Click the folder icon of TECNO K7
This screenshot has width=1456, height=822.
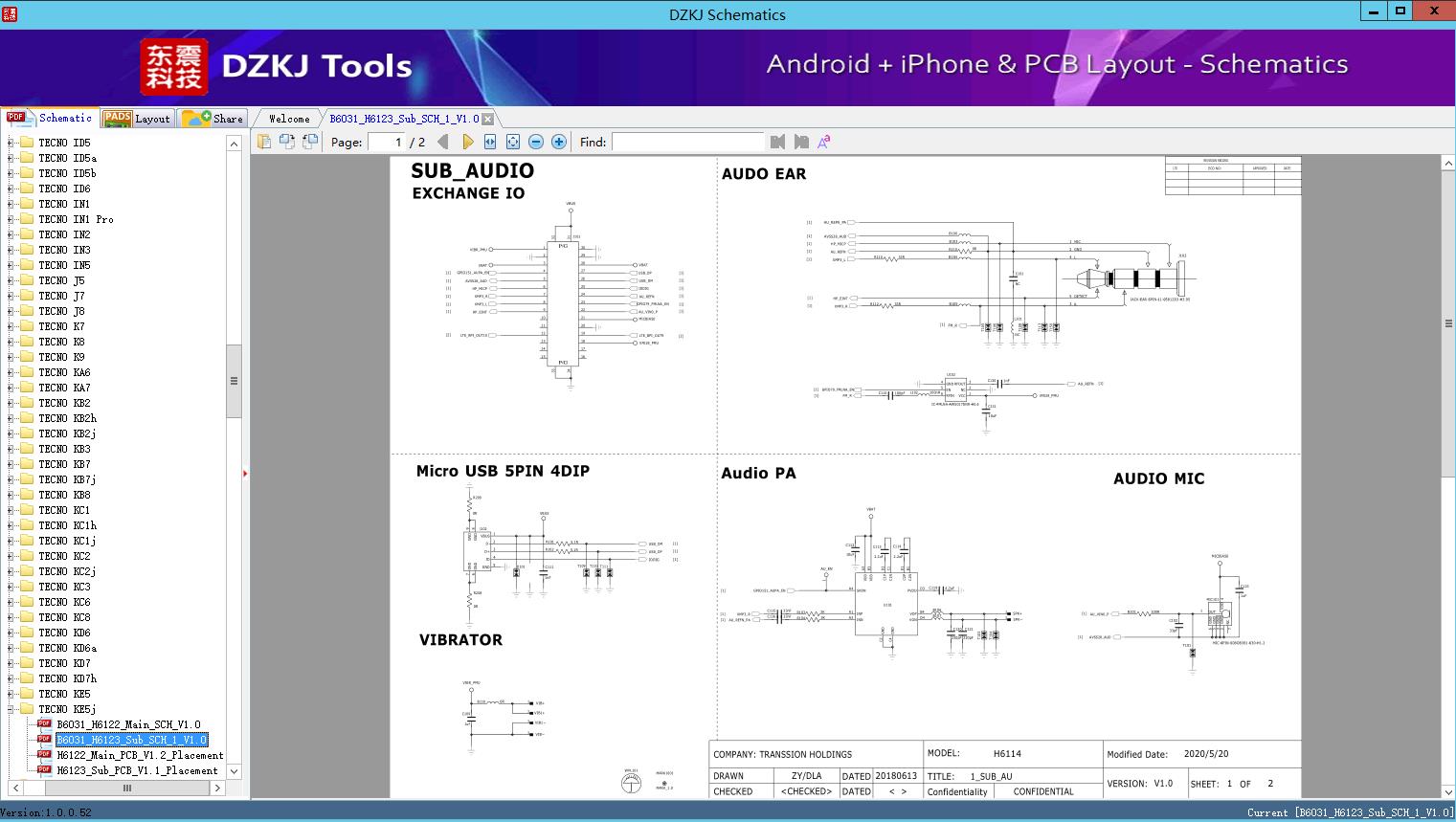(x=26, y=326)
